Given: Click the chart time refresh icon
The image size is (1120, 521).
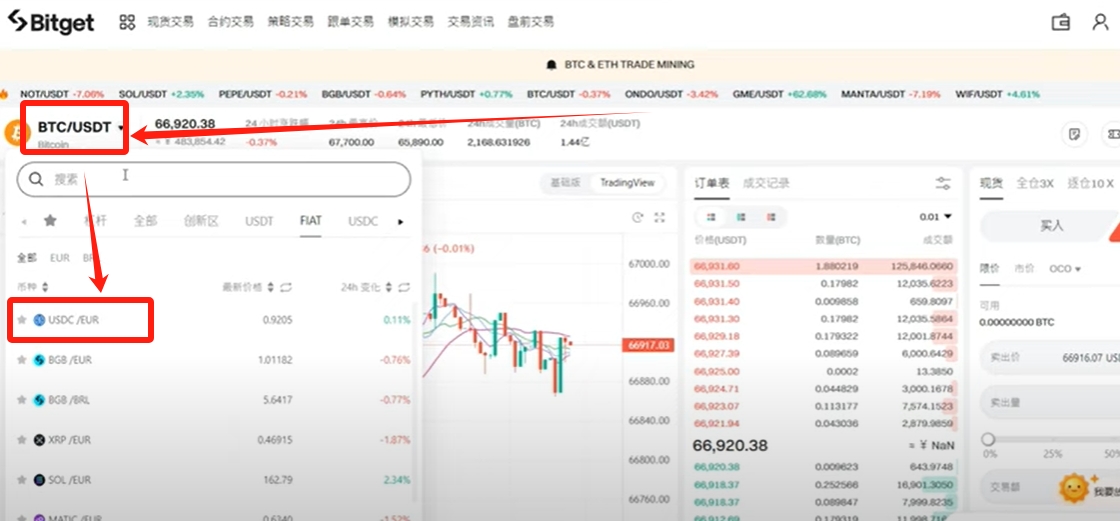Looking at the screenshot, I should [638, 217].
